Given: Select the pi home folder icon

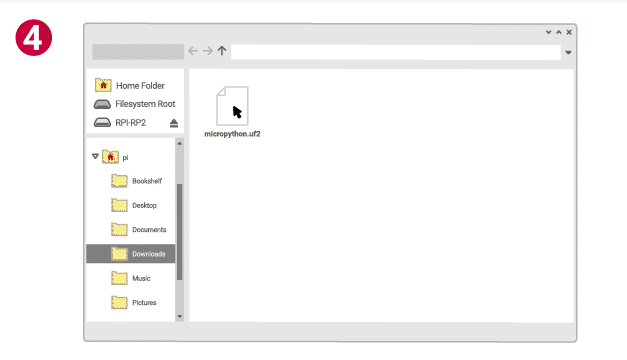Looking at the screenshot, I should [110, 156].
